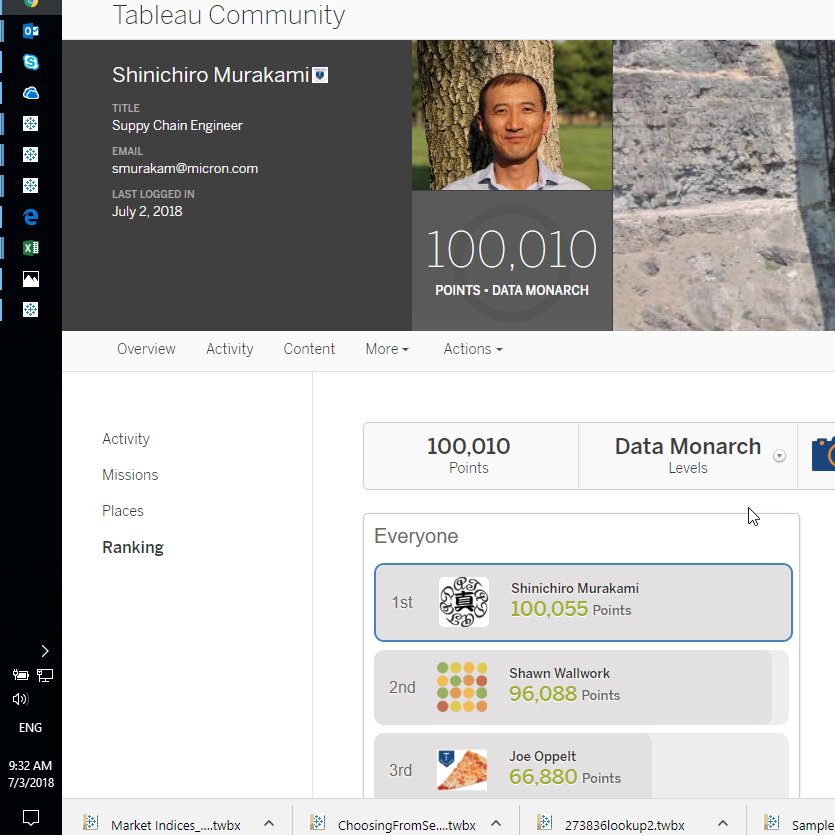The height and width of the screenshot is (835, 835).
Task: Open the network connection tray icon
Action: coord(45,675)
